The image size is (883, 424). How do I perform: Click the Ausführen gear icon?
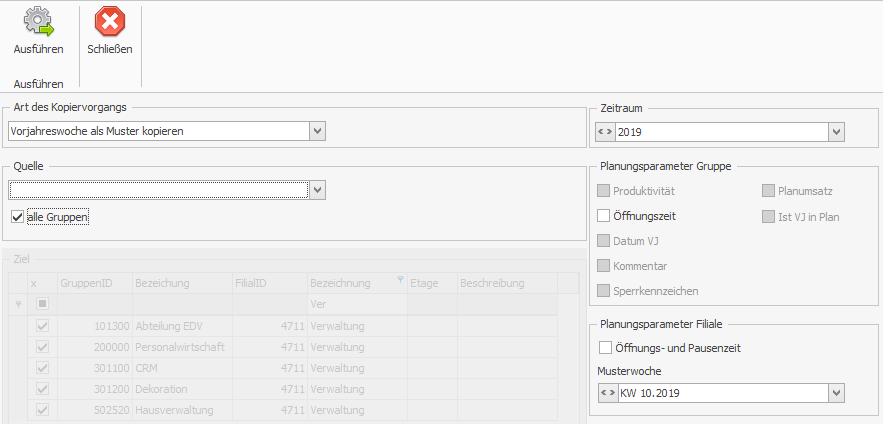coord(38,21)
